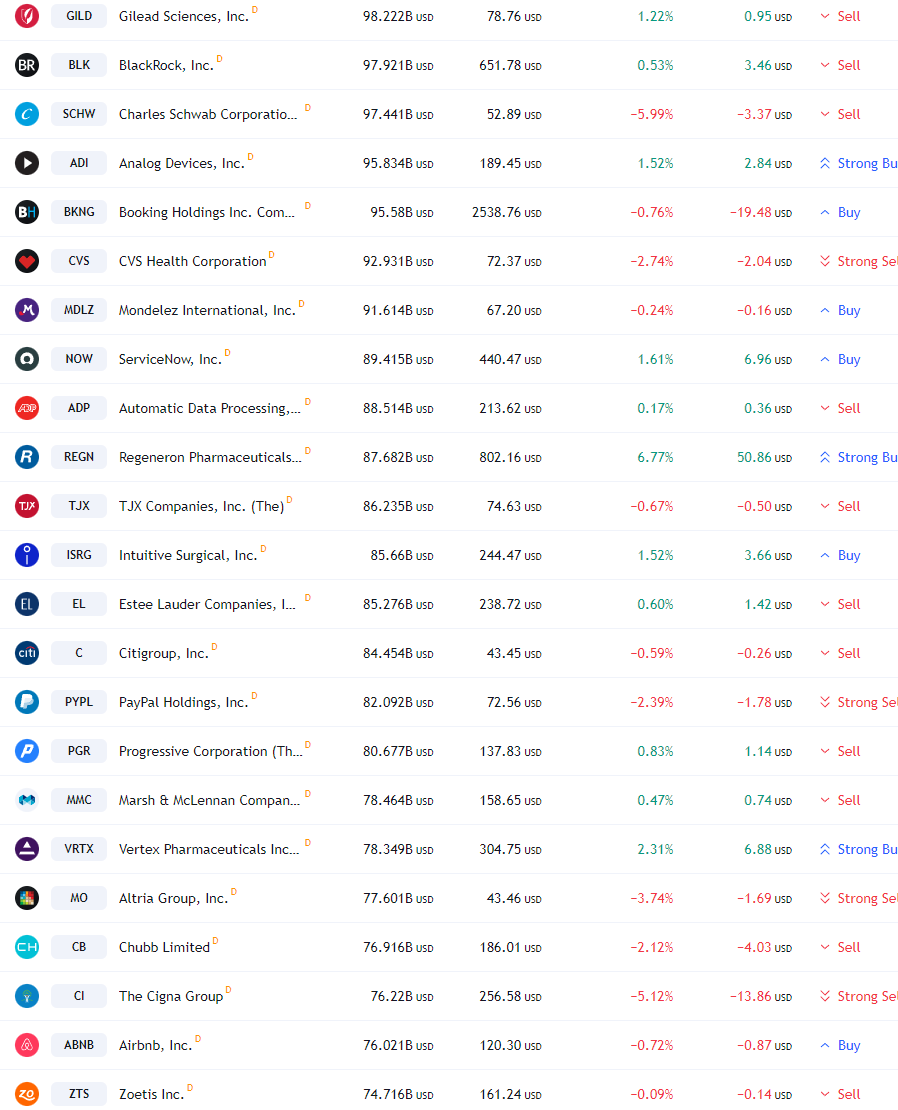Open Zoetis Inc. company link
Screen dimensions: 898x1110
tap(151, 1094)
